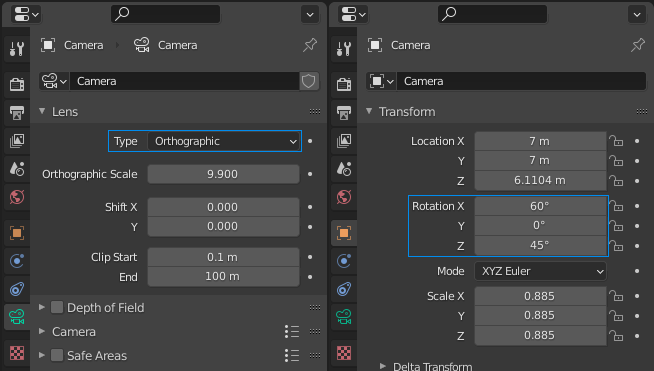Open options dropdown in right panel header

coord(637,15)
